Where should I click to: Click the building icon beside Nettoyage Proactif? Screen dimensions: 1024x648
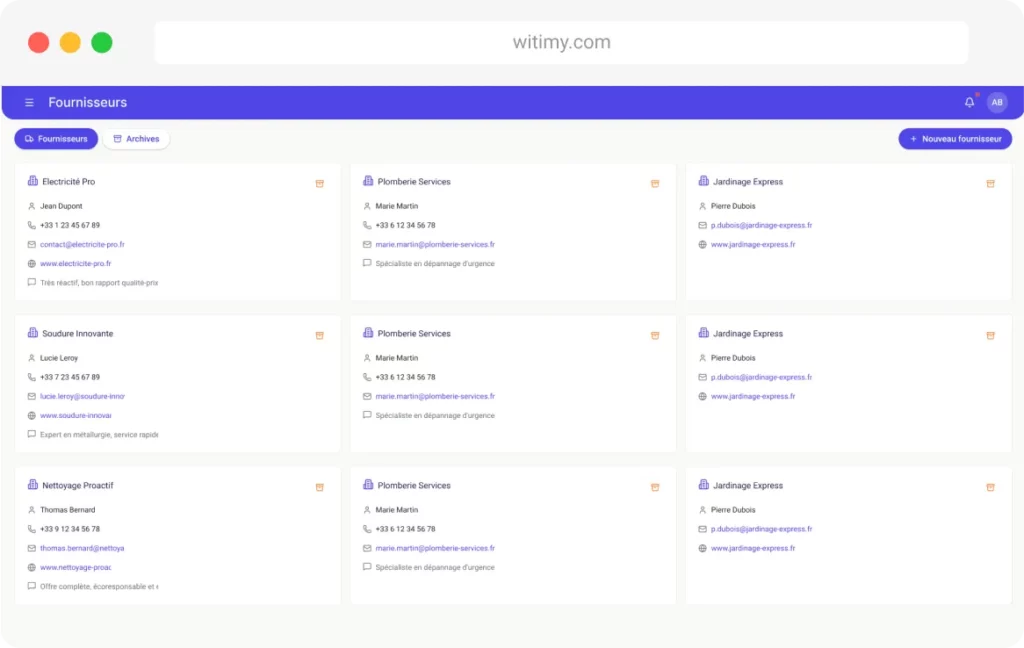click(33, 485)
